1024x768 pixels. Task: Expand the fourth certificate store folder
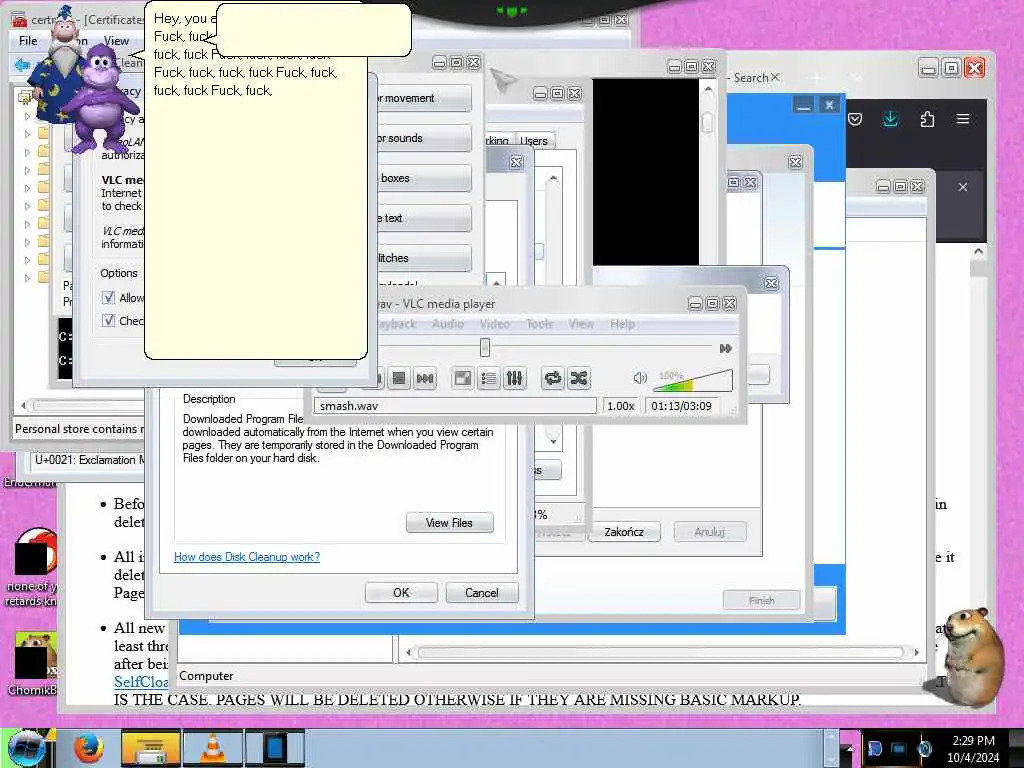(x=27, y=170)
